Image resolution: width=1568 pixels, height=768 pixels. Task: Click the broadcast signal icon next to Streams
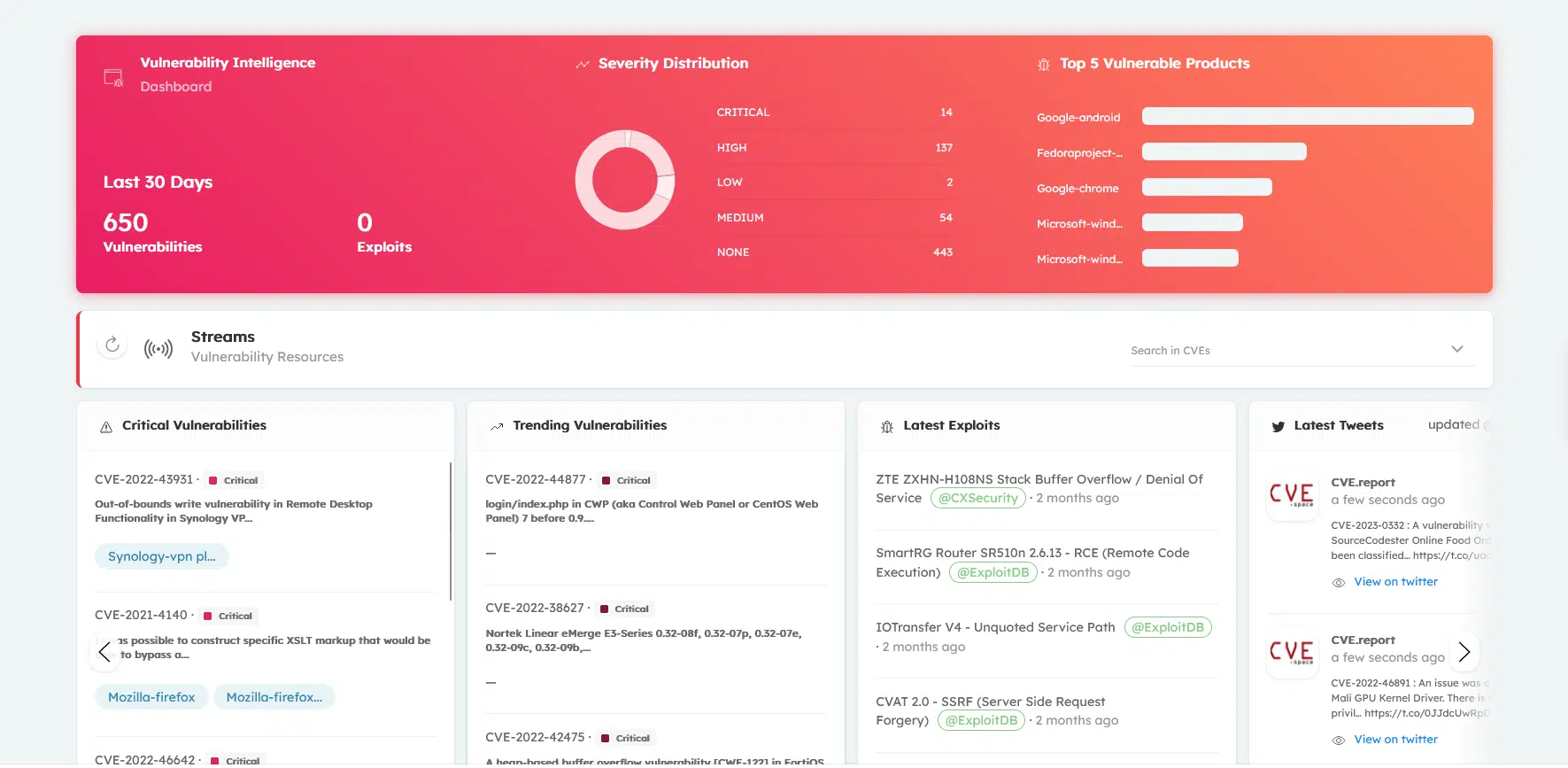158,349
